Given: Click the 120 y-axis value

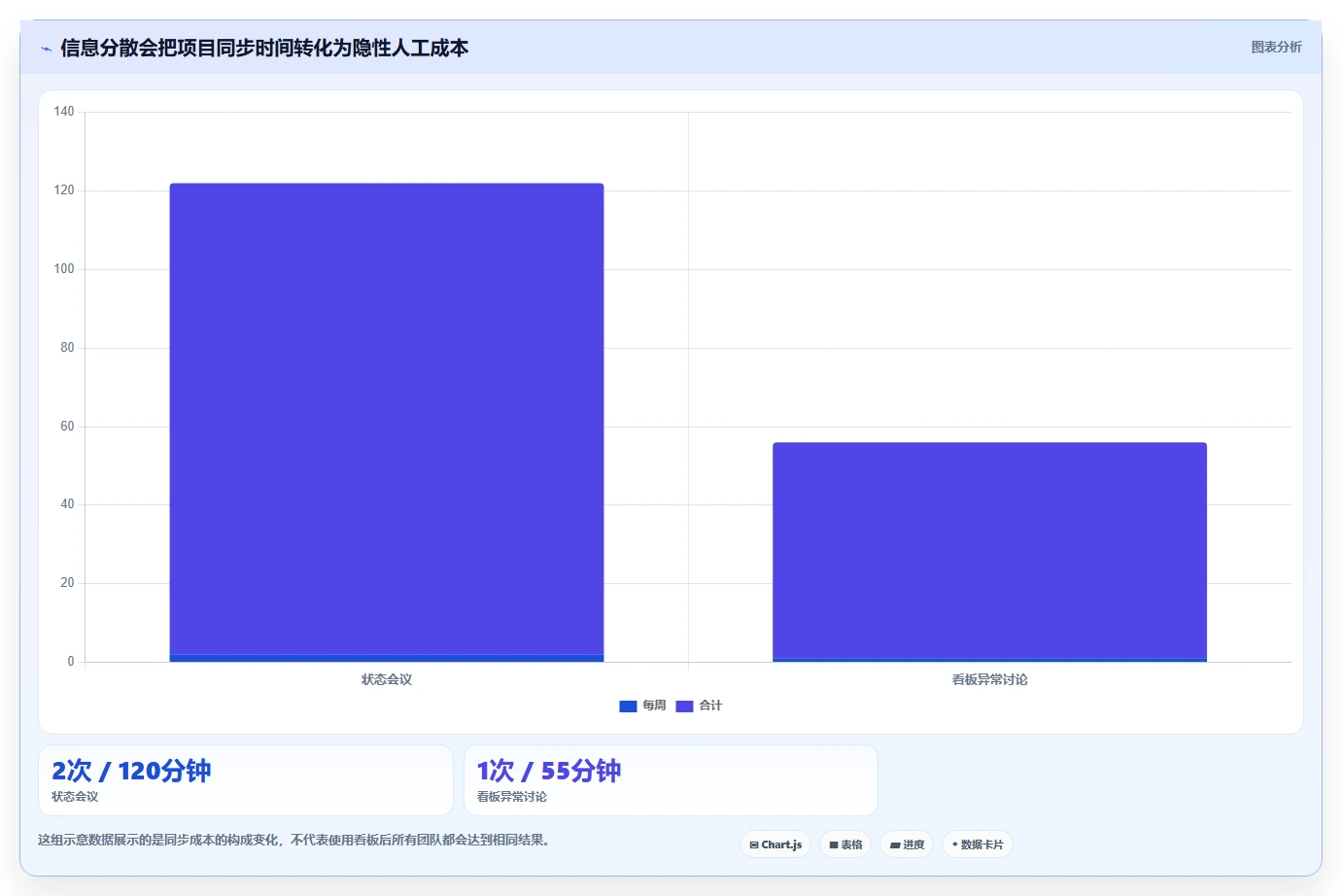Looking at the screenshot, I should (x=64, y=190).
